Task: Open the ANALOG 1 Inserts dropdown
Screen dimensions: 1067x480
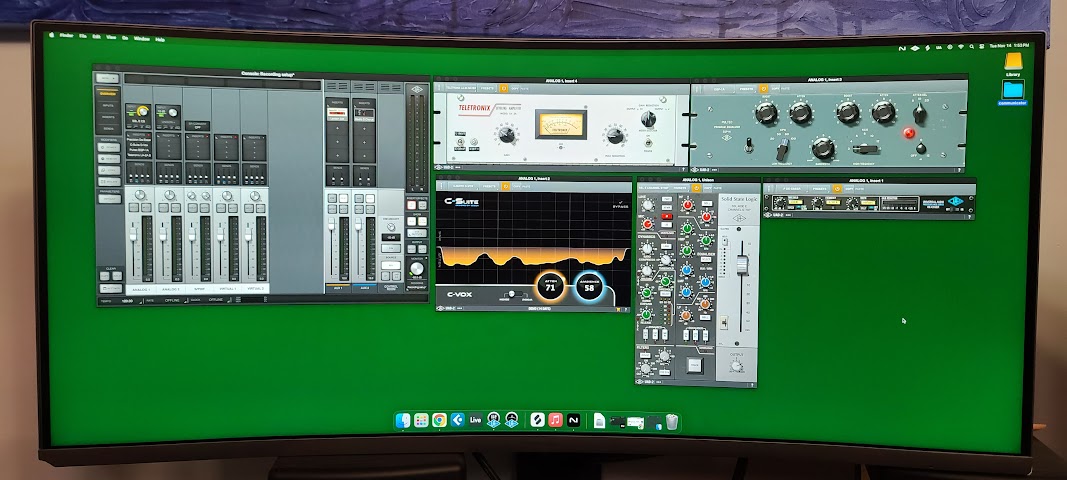Action: tap(139, 135)
